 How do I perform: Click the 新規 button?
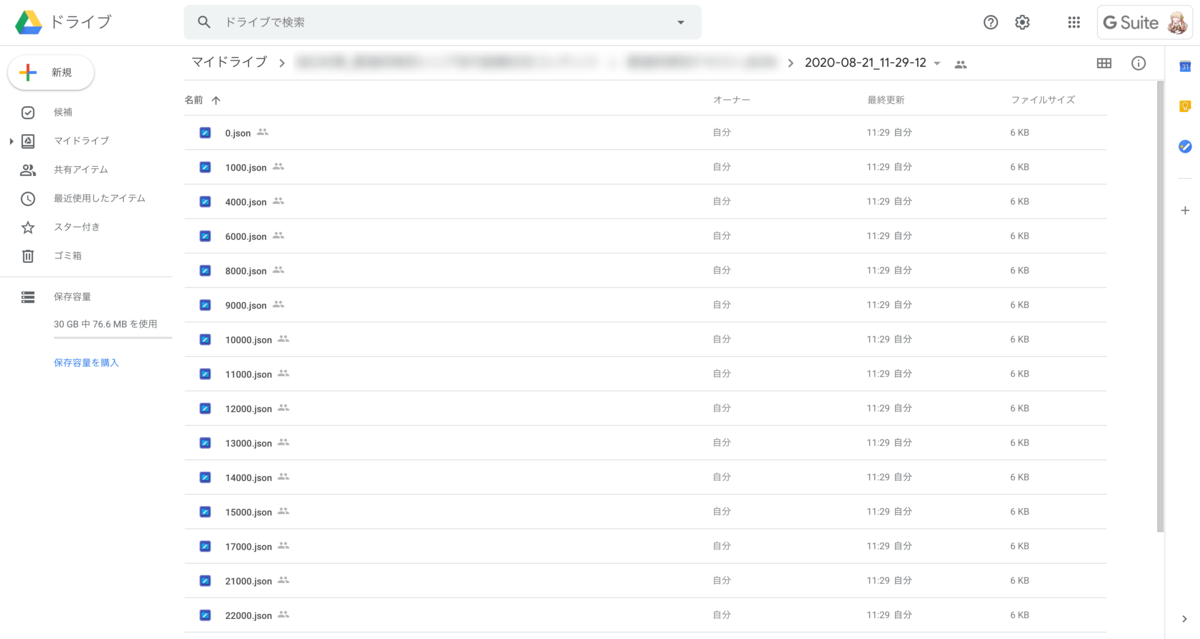point(51,72)
